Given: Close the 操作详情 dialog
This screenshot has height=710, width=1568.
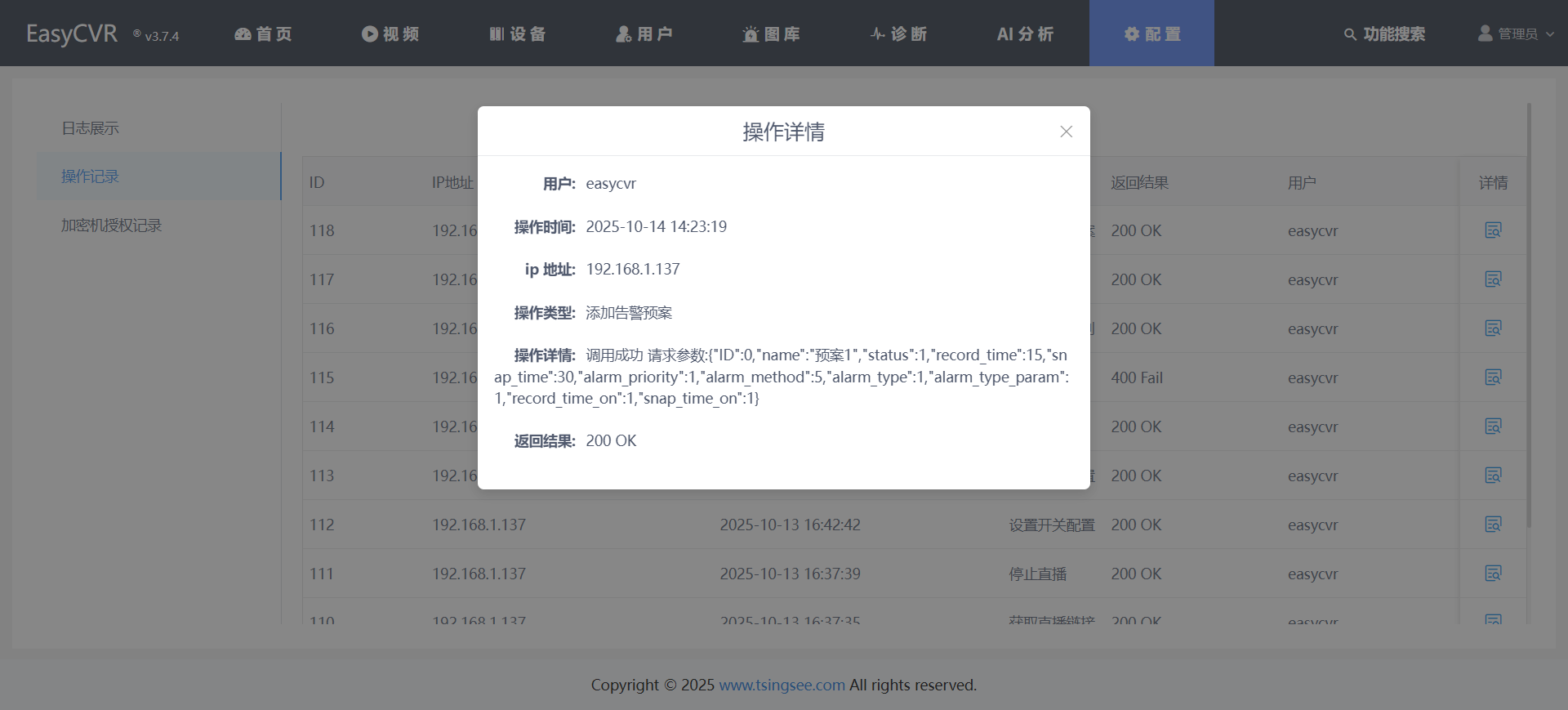Looking at the screenshot, I should coord(1066,132).
